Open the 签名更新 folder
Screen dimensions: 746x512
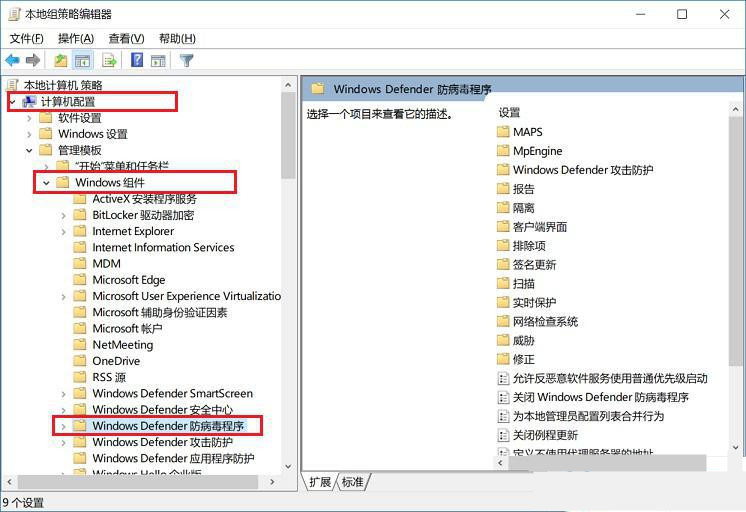[527, 265]
